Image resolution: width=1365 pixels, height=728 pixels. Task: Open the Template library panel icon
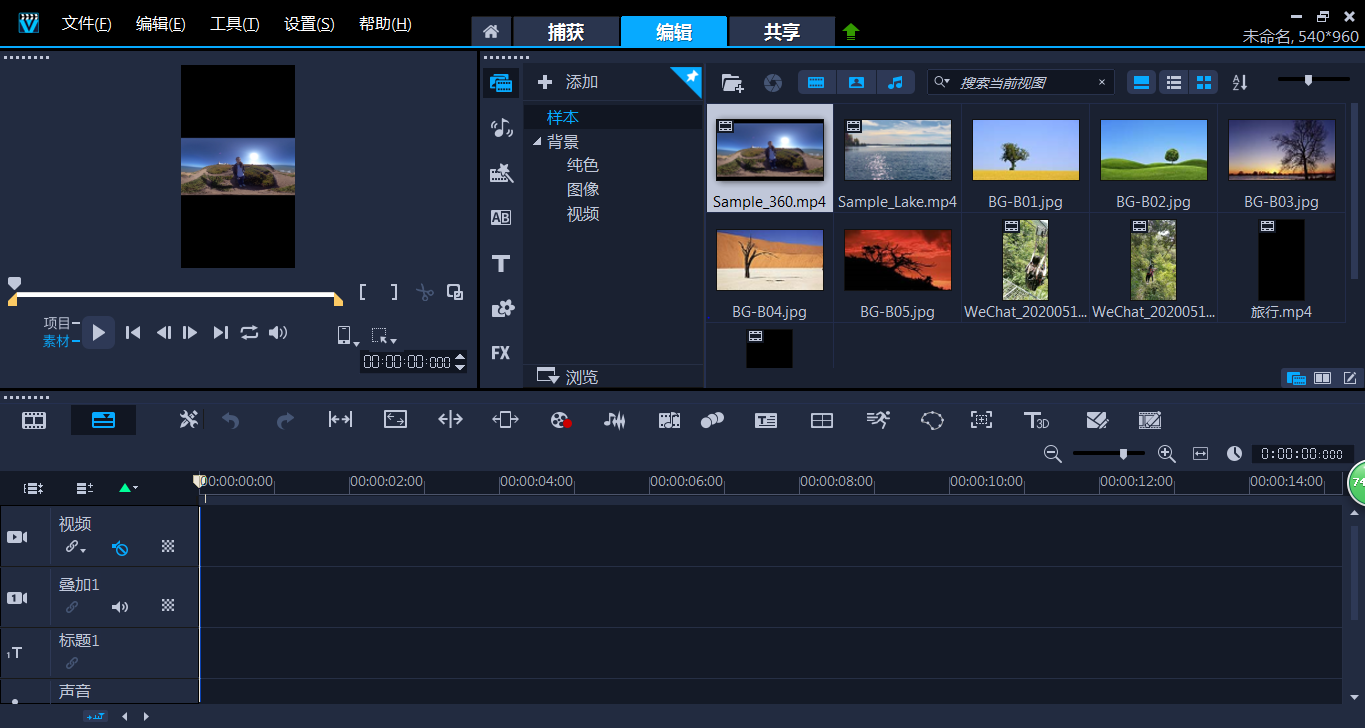point(501,174)
